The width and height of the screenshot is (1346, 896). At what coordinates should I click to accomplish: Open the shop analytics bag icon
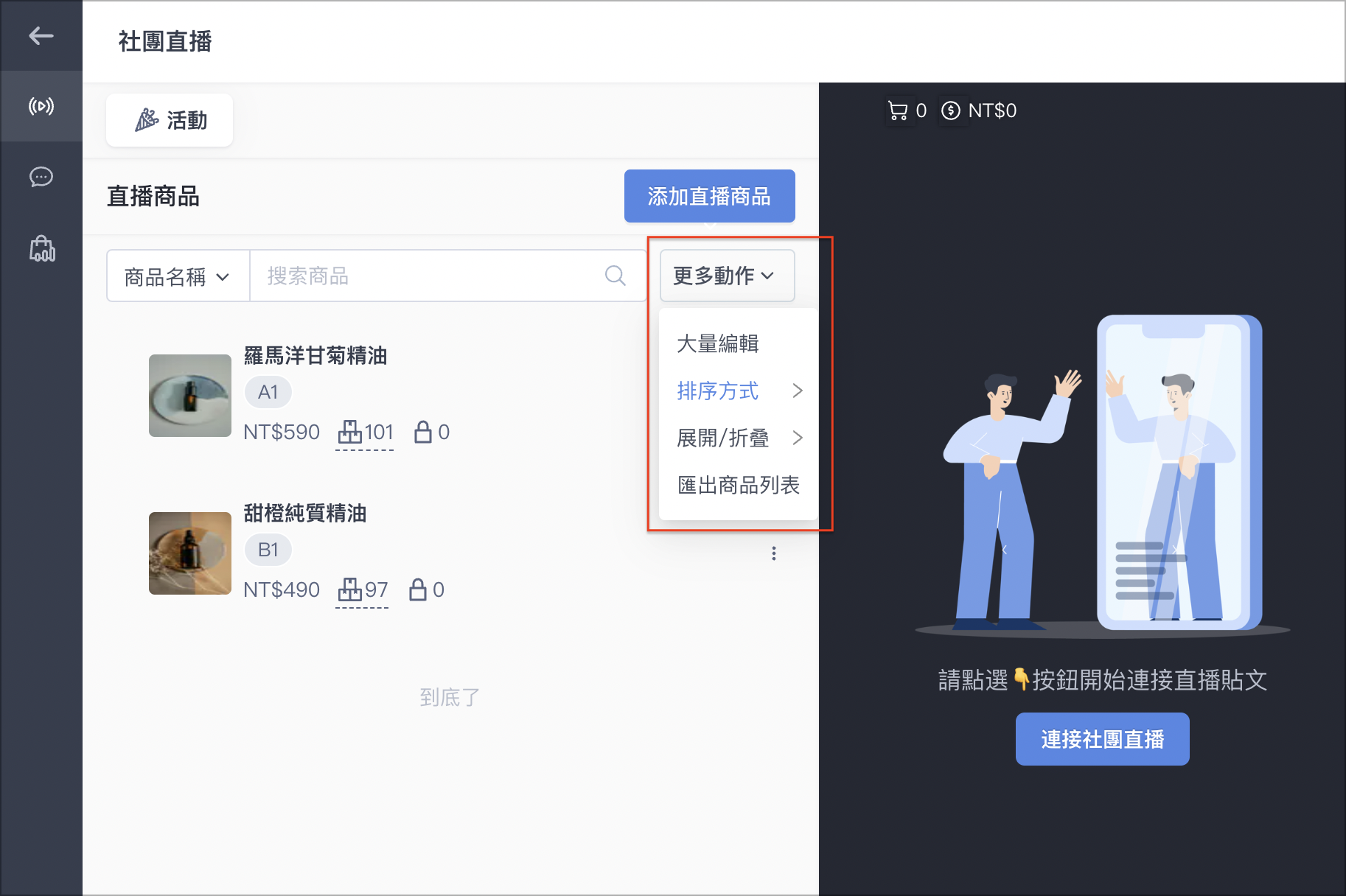pyautogui.click(x=42, y=248)
